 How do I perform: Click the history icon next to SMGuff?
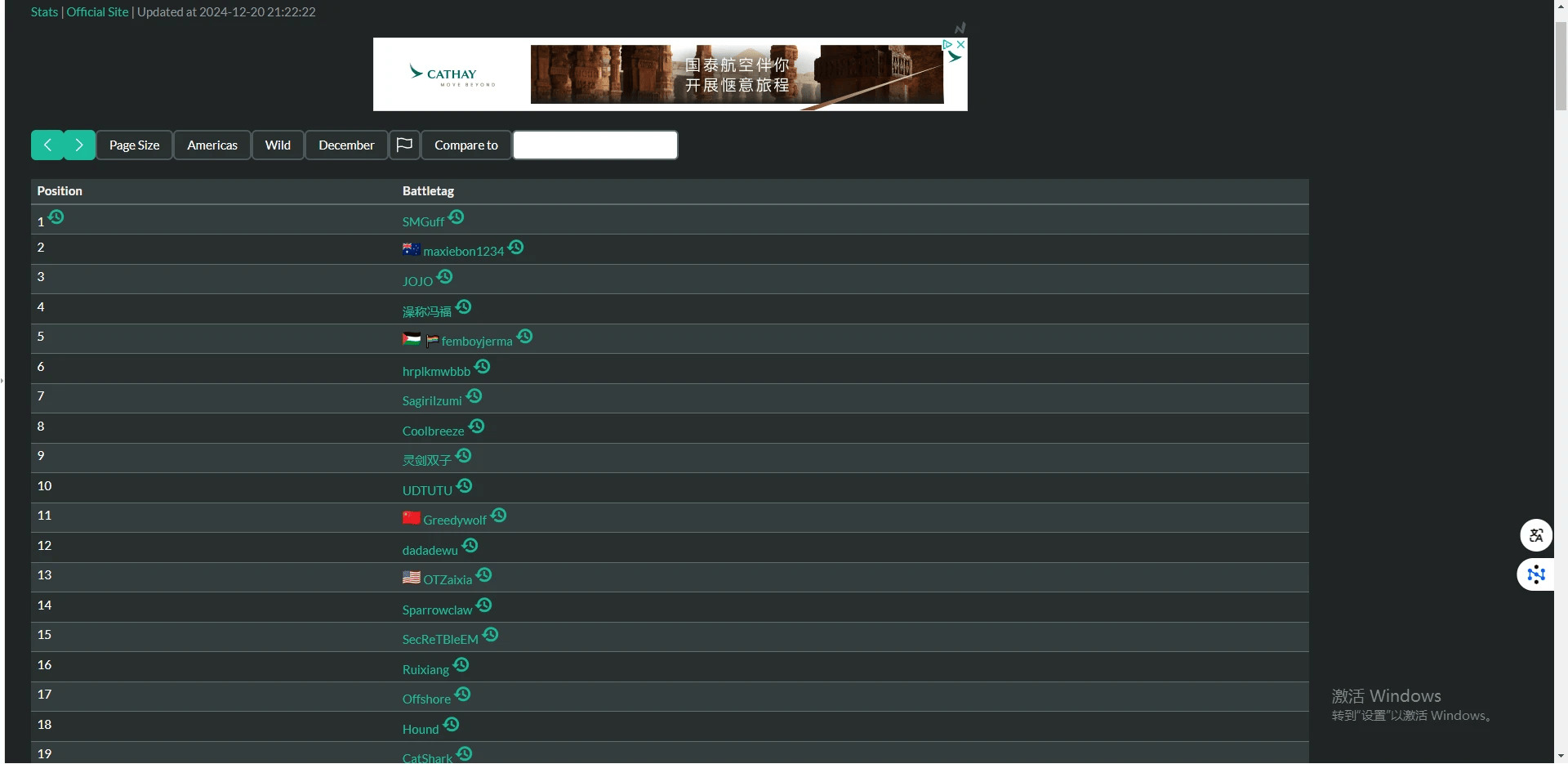457,217
